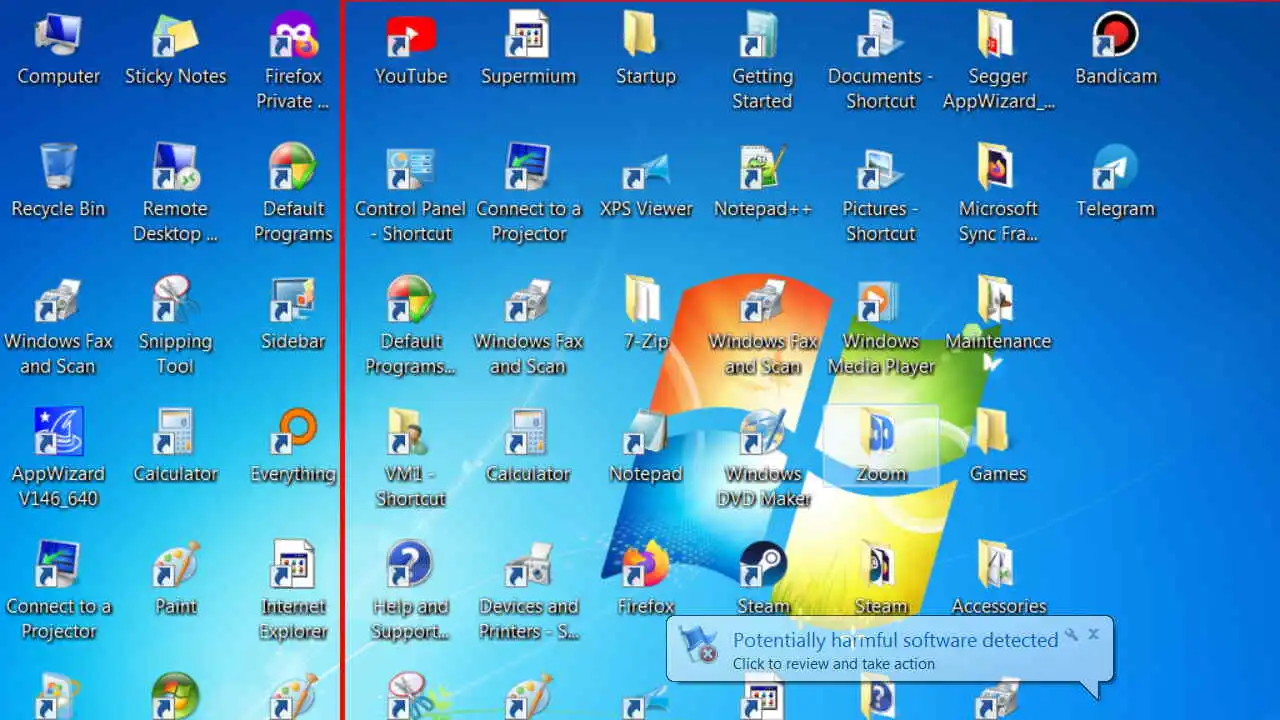1280x720 pixels.
Task: Open the VM1 - Shortcut icon
Action: pos(411,457)
